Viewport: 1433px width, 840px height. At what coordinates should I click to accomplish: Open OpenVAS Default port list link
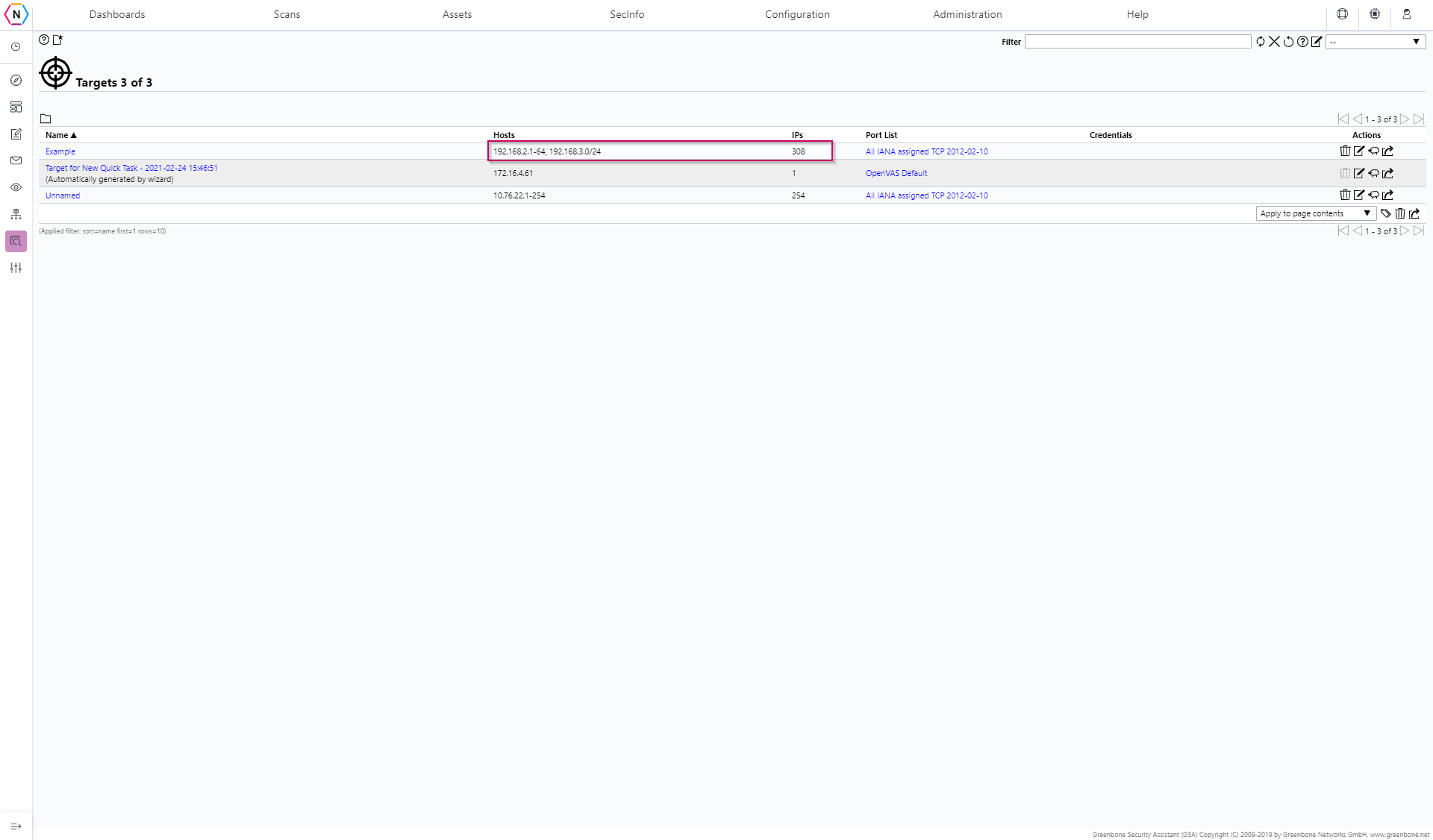896,173
